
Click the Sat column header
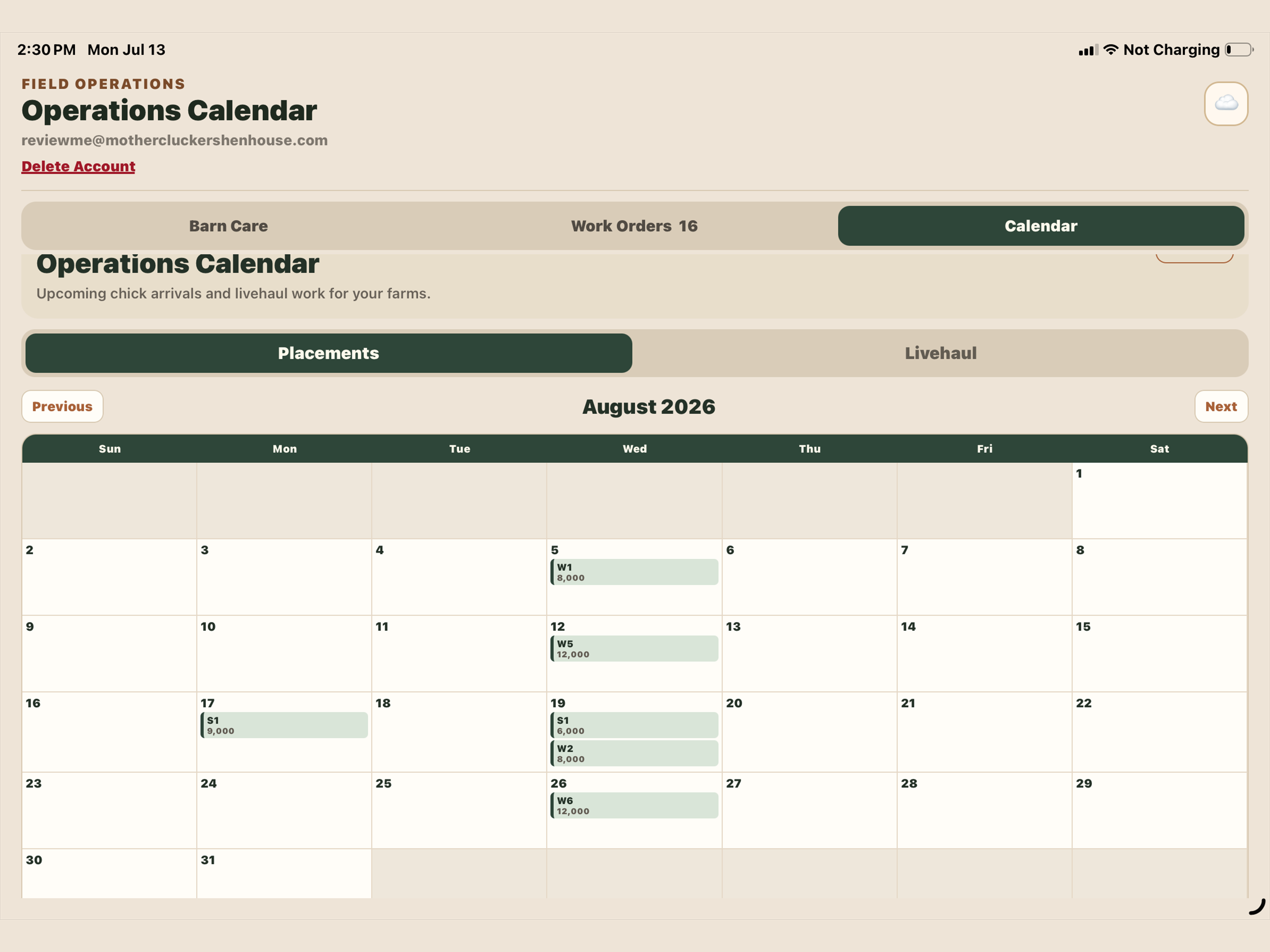[x=1159, y=449]
